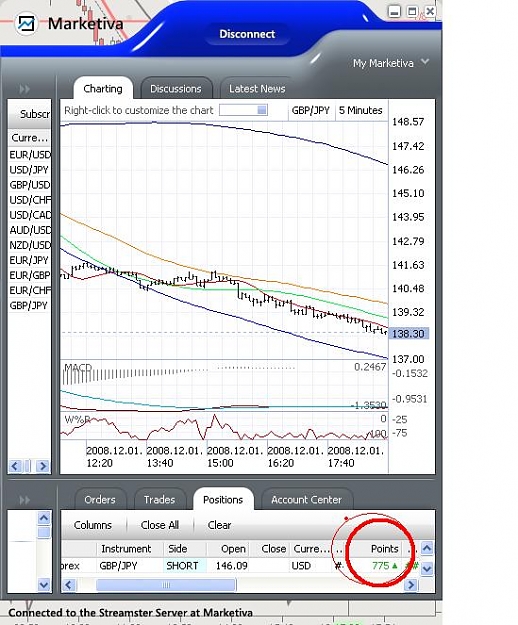The image size is (518, 625).
Task: Open the My Marketiva dropdown menu
Action: (391, 63)
